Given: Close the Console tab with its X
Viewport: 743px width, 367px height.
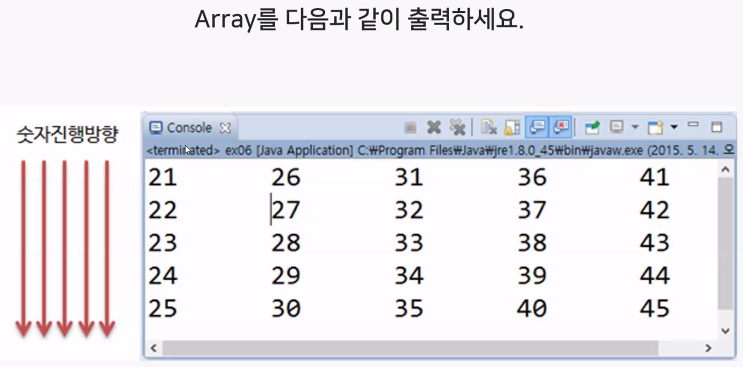Looking at the screenshot, I should (225, 128).
